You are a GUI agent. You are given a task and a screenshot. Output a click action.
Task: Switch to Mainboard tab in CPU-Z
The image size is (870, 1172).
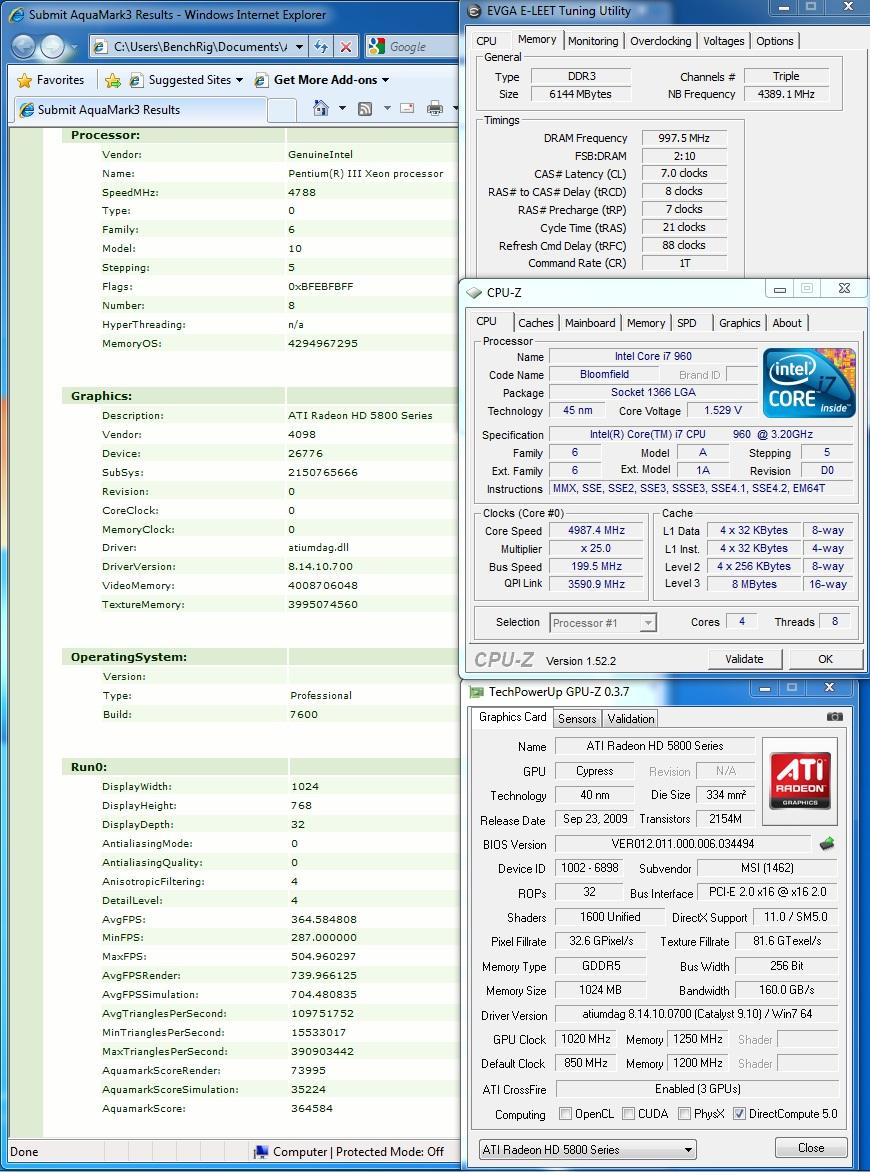pos(590,323)
